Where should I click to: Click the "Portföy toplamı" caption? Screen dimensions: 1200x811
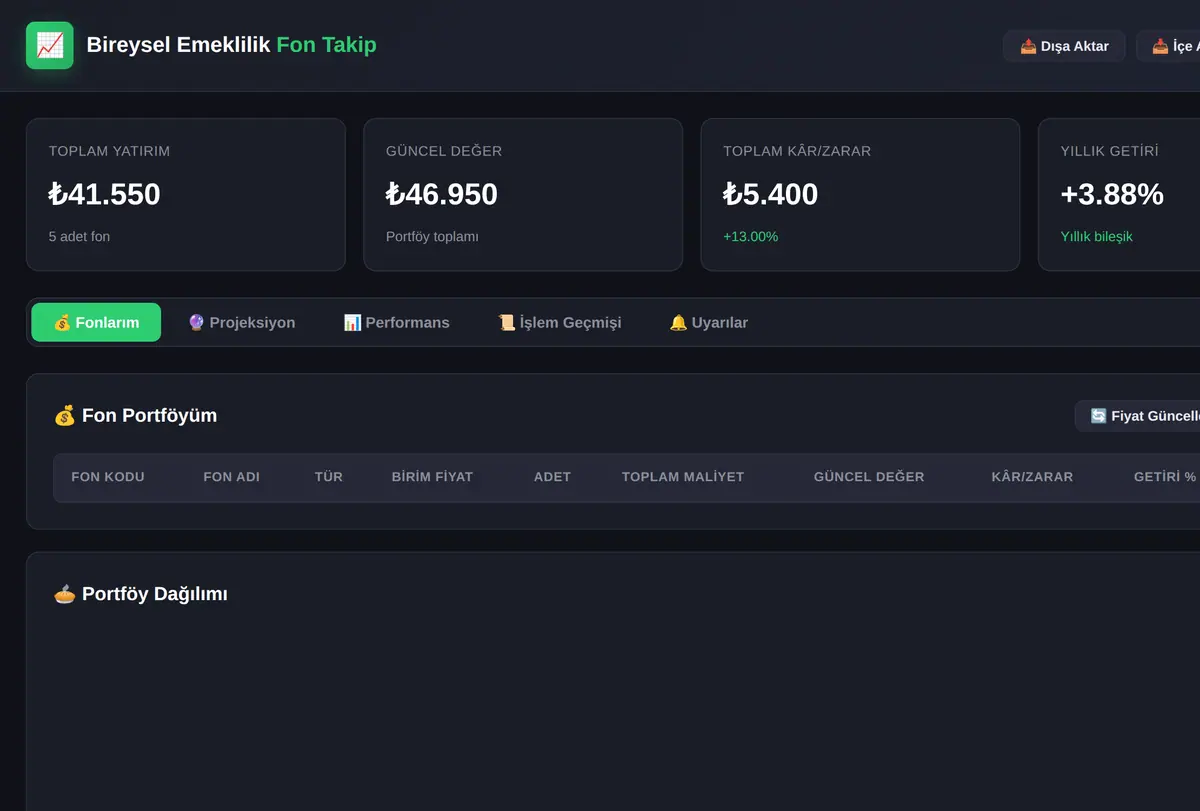[x=432, y=237]
